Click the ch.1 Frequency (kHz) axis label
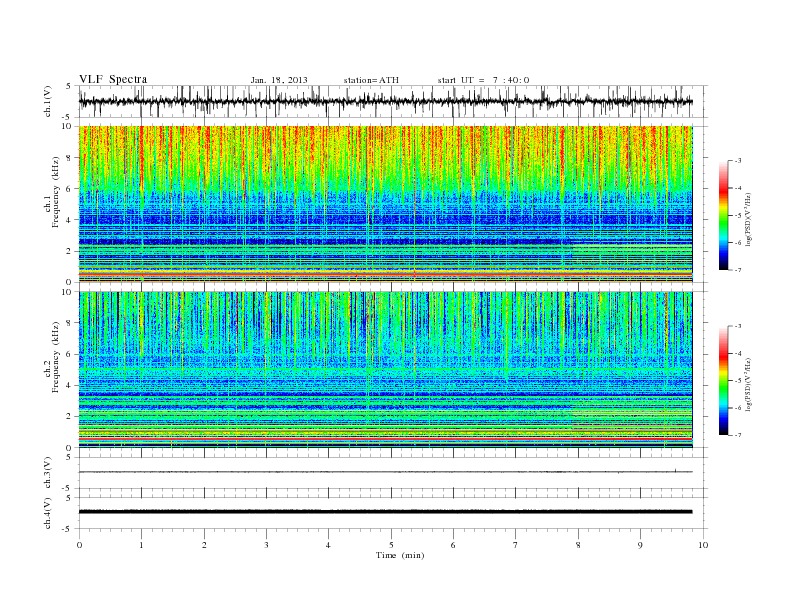Screen dimensions: 792x612 (x=52, y=192)
